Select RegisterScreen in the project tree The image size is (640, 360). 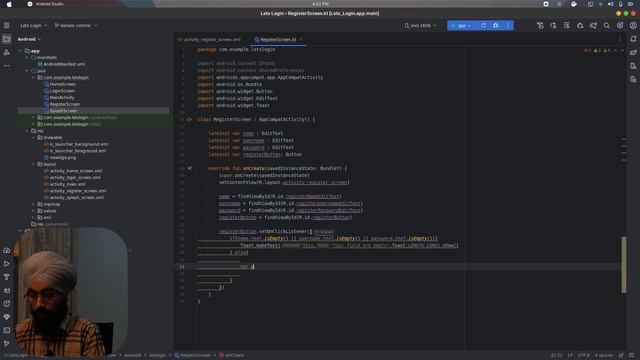coord(62,104)
